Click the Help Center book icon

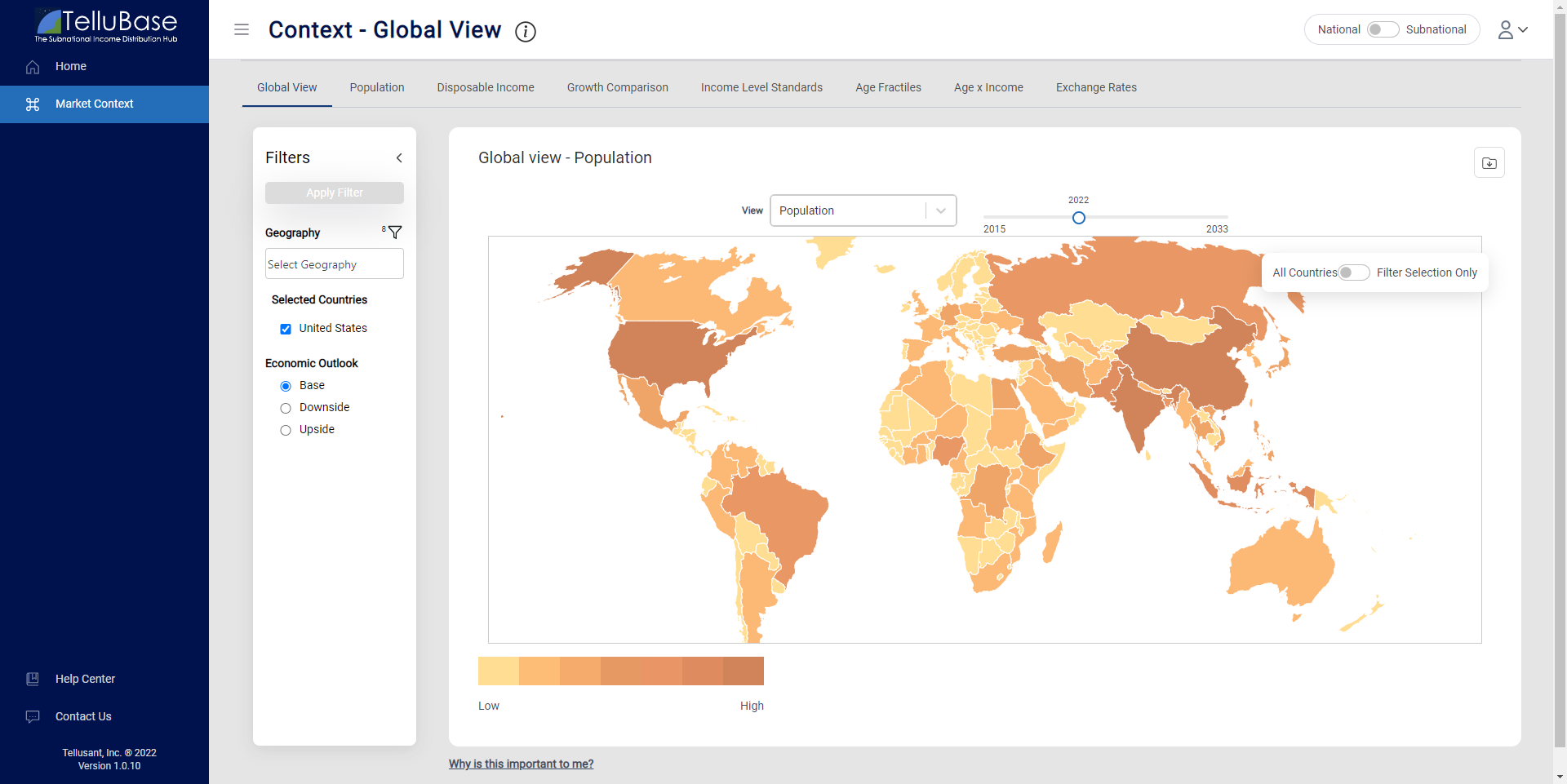tap(33, 679)
